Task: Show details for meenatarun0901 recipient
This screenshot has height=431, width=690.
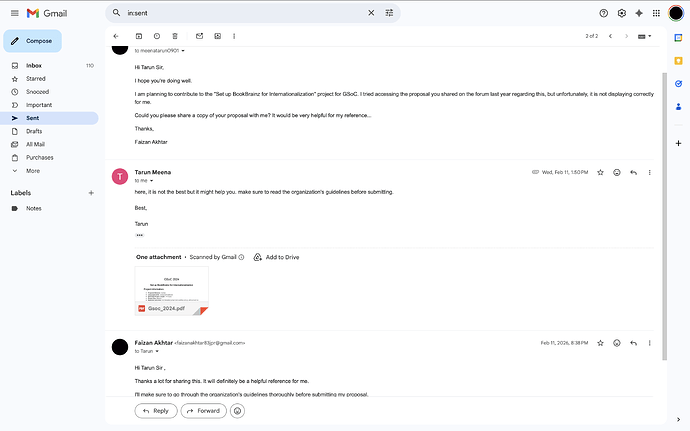Action: click(x=183, y=51)
